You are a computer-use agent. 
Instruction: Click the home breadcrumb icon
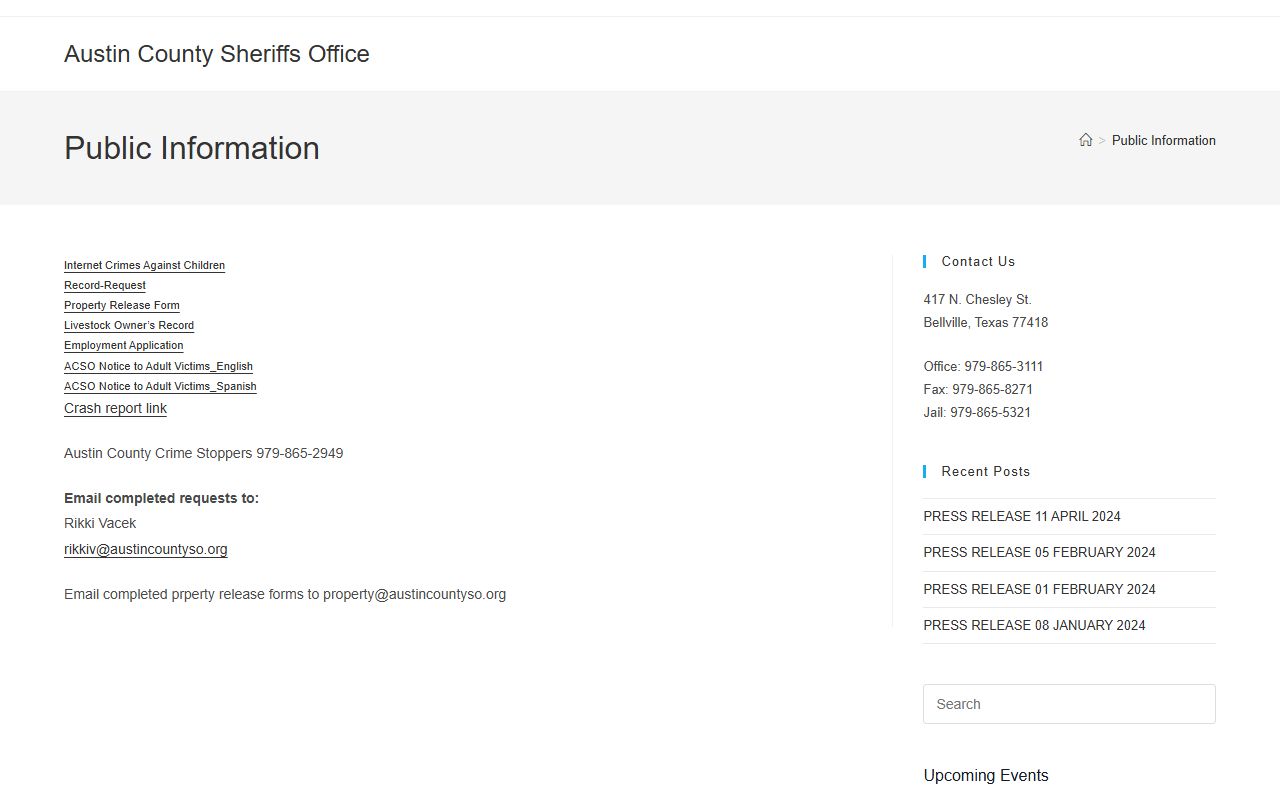tap(1085, 140)
